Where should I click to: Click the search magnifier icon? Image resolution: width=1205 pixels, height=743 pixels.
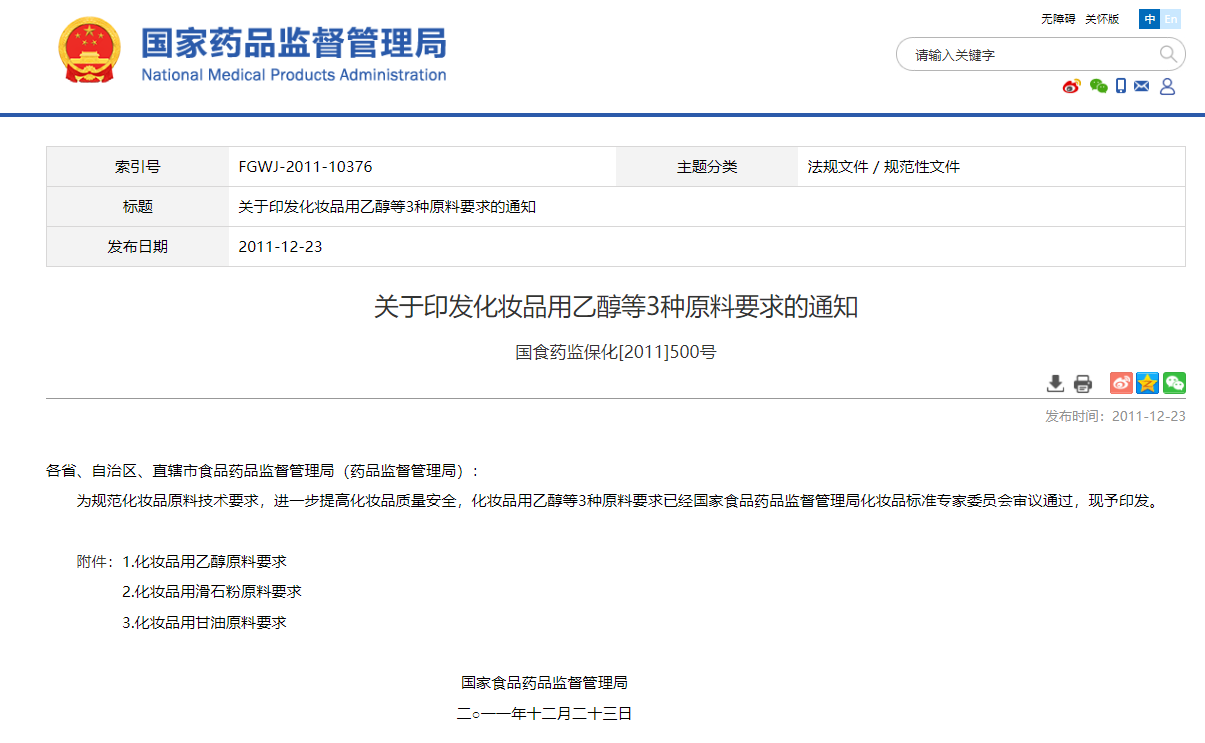(x=1167, y=54)
